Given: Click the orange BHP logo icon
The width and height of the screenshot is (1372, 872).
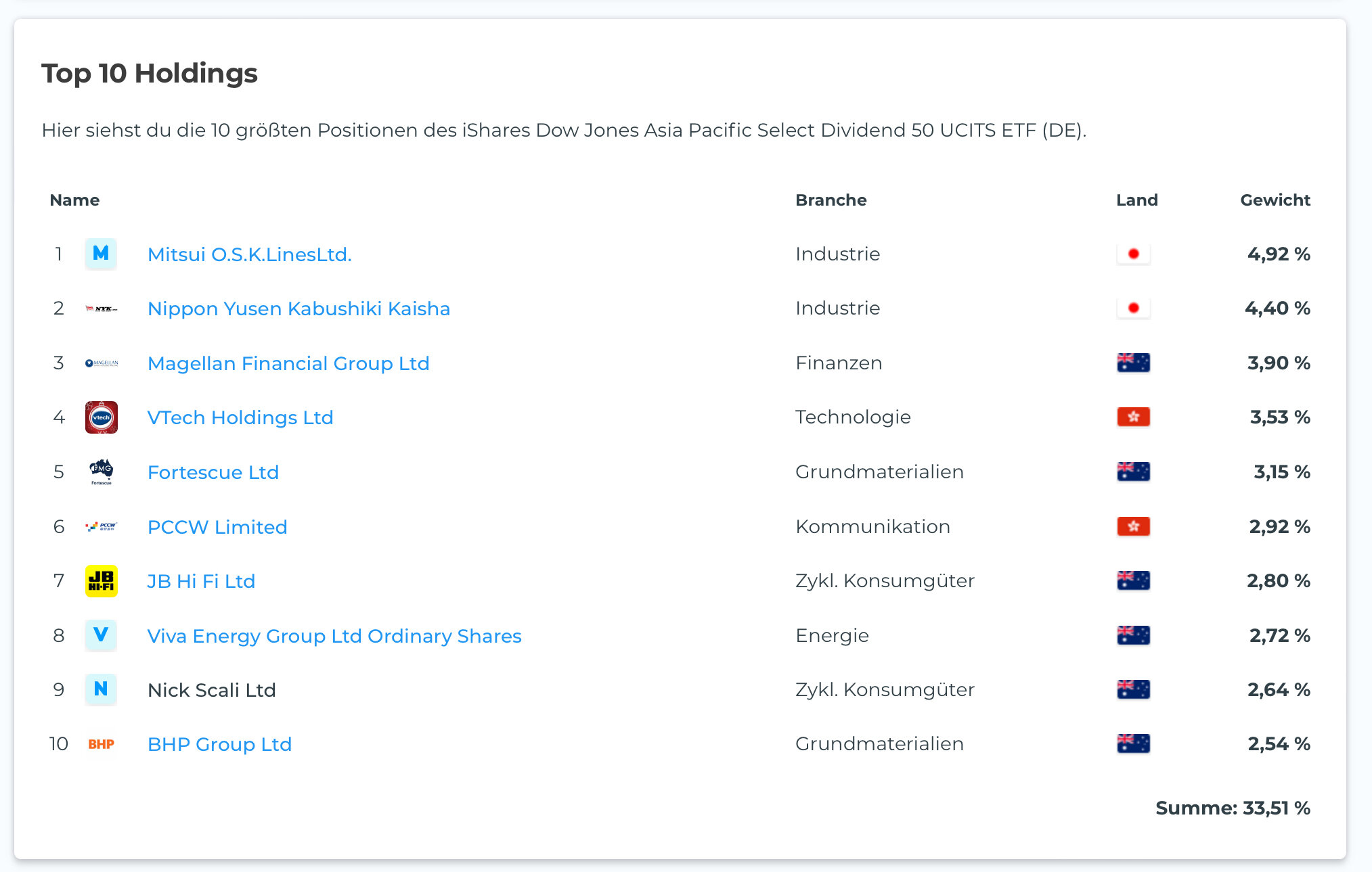Looking at the screenshot, I should [101, 744].
